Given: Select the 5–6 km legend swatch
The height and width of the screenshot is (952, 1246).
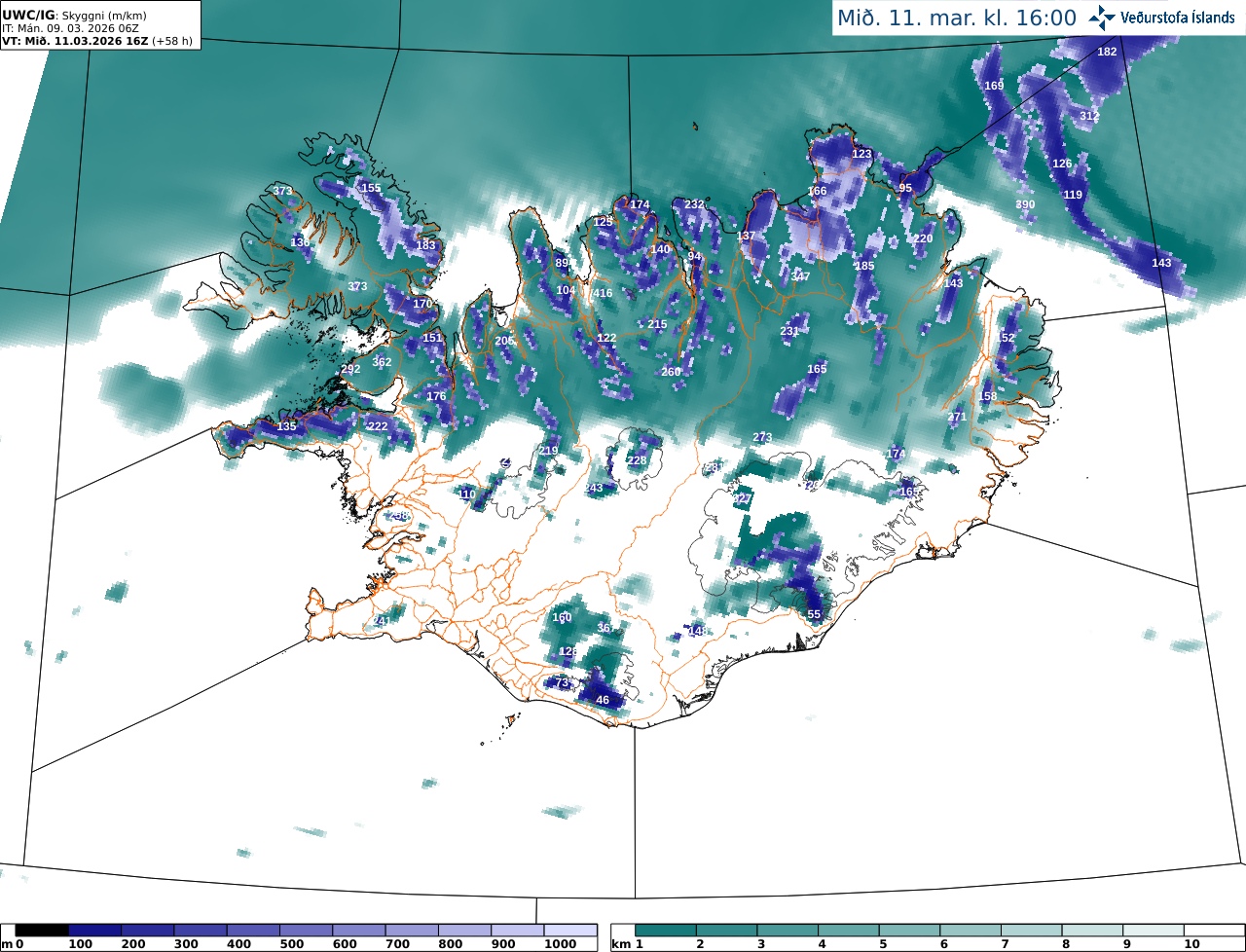Looking at the screenshot, I should click(910, 931).
